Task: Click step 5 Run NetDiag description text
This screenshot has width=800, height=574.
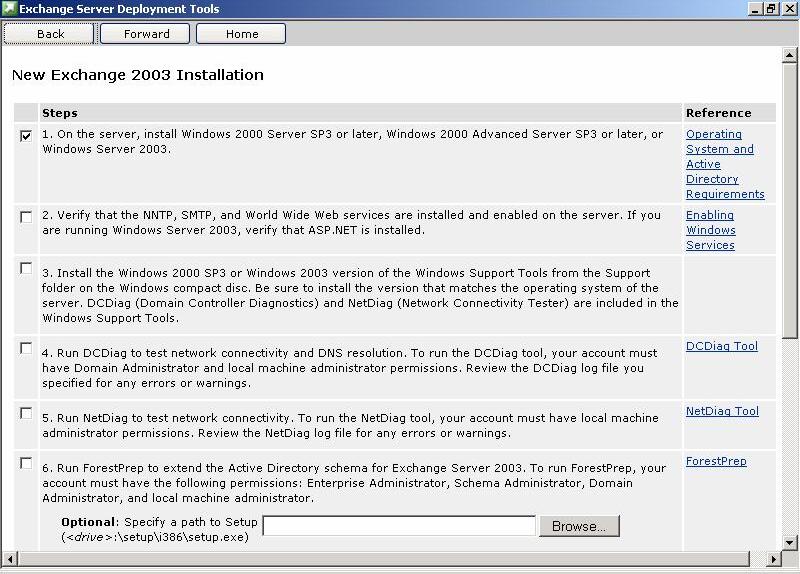Action: (x=350, y=426)
